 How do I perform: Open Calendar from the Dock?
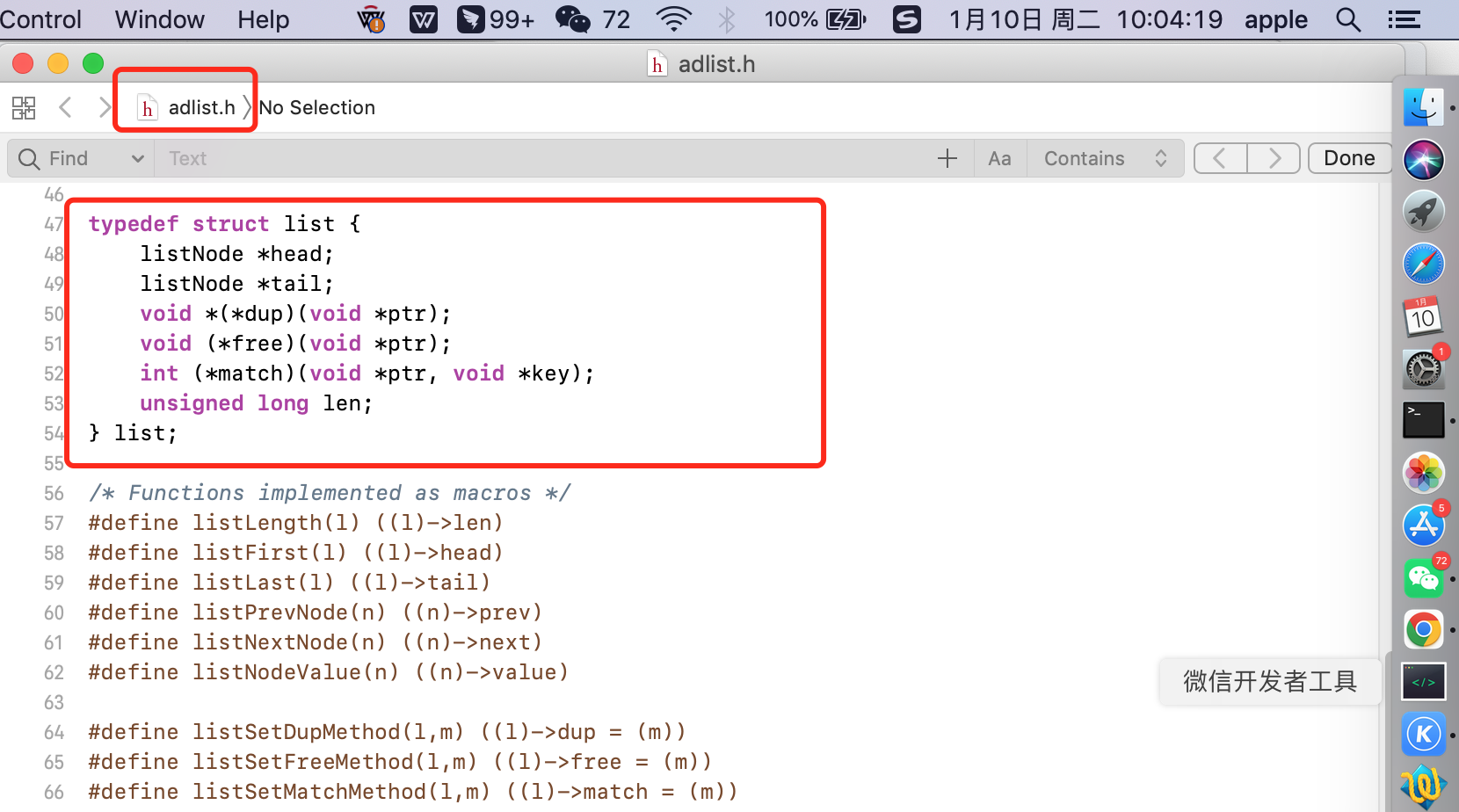coord(1423,316)
